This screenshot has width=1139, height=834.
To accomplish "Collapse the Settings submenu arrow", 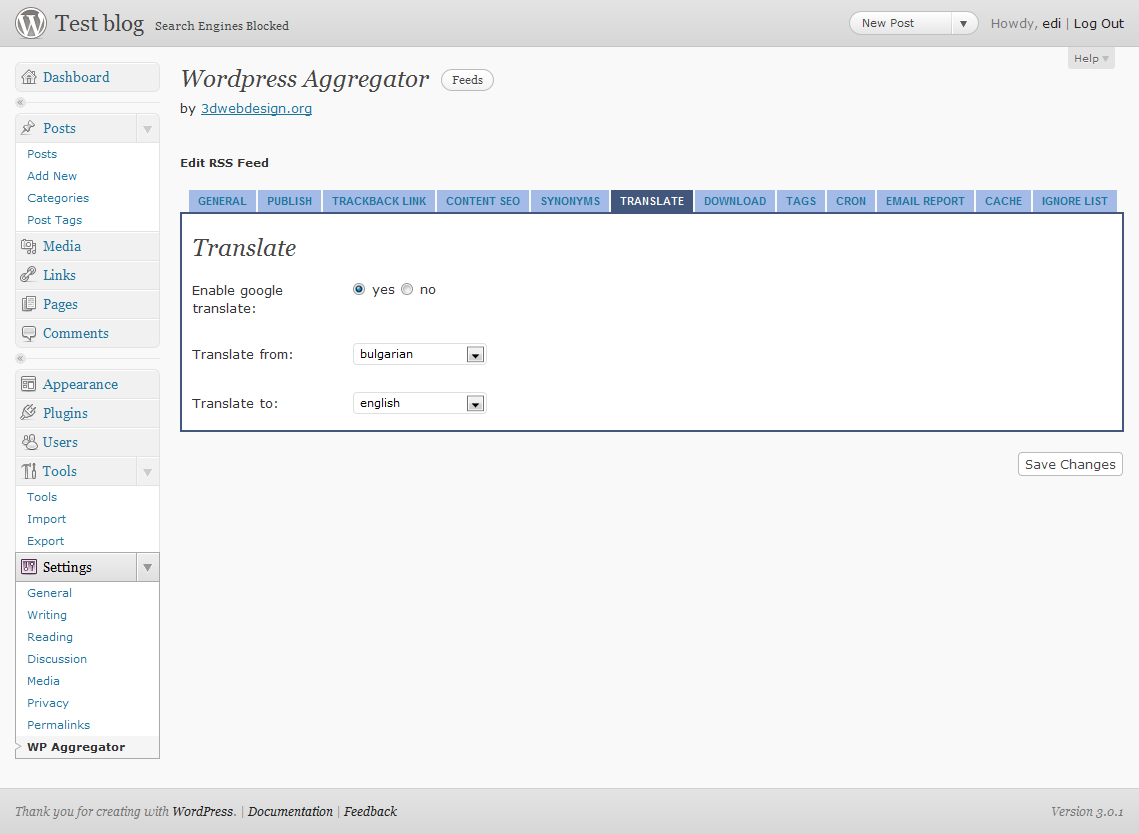I will (x=147, y=567).
